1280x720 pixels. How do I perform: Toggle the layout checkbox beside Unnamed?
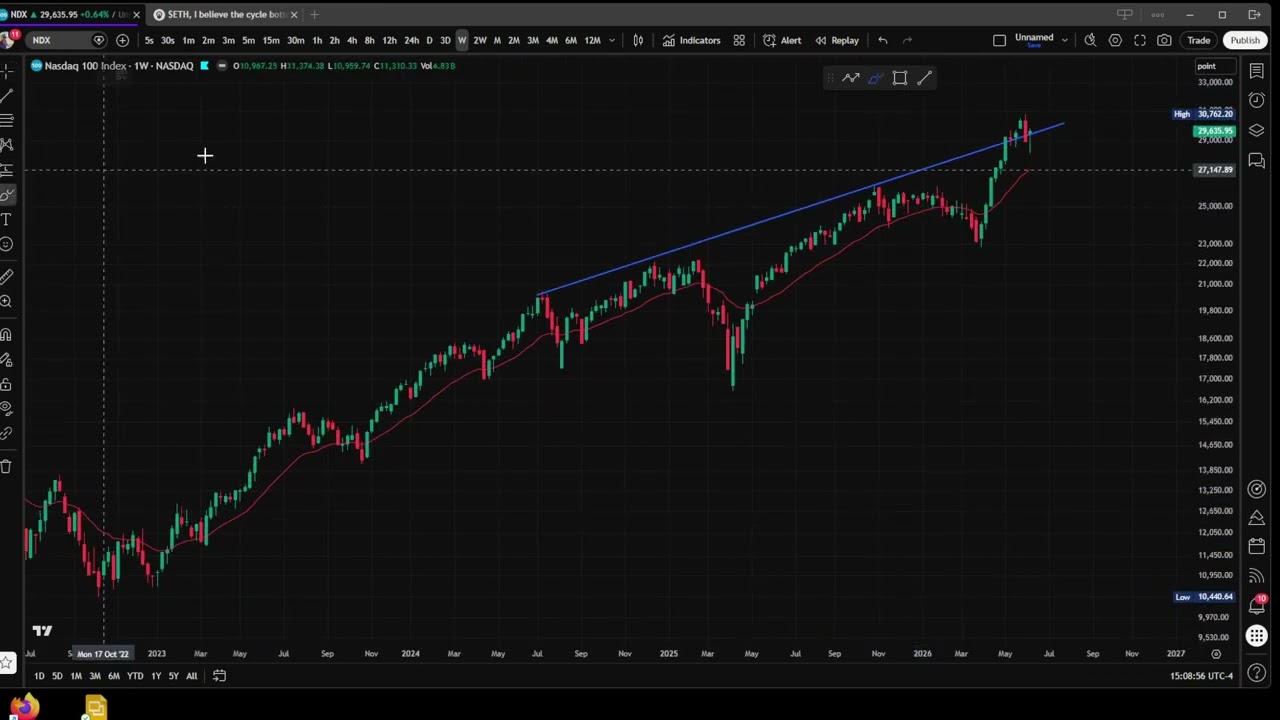(999, 40)
